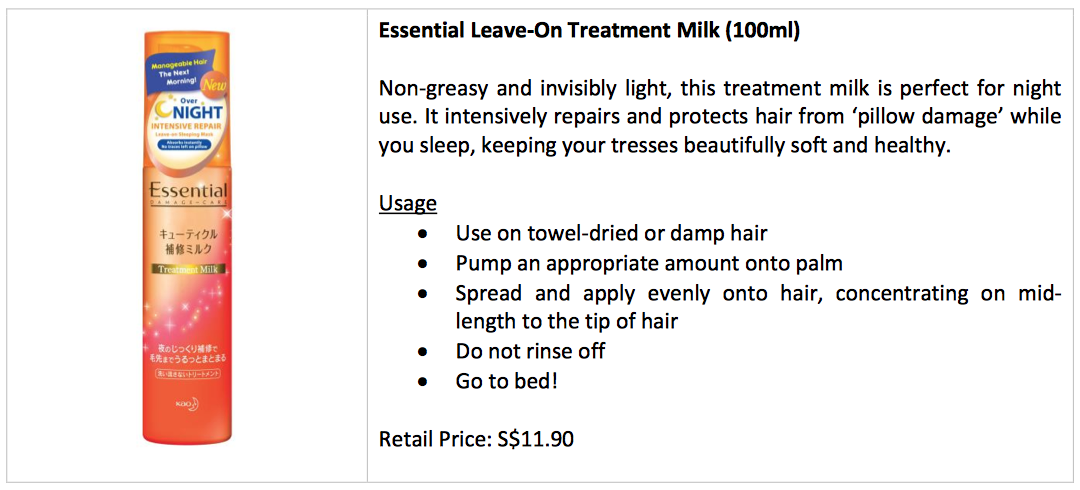
Task: Click the underlined Usage heading
Action: pyautogui.click(x=408, y=204)
